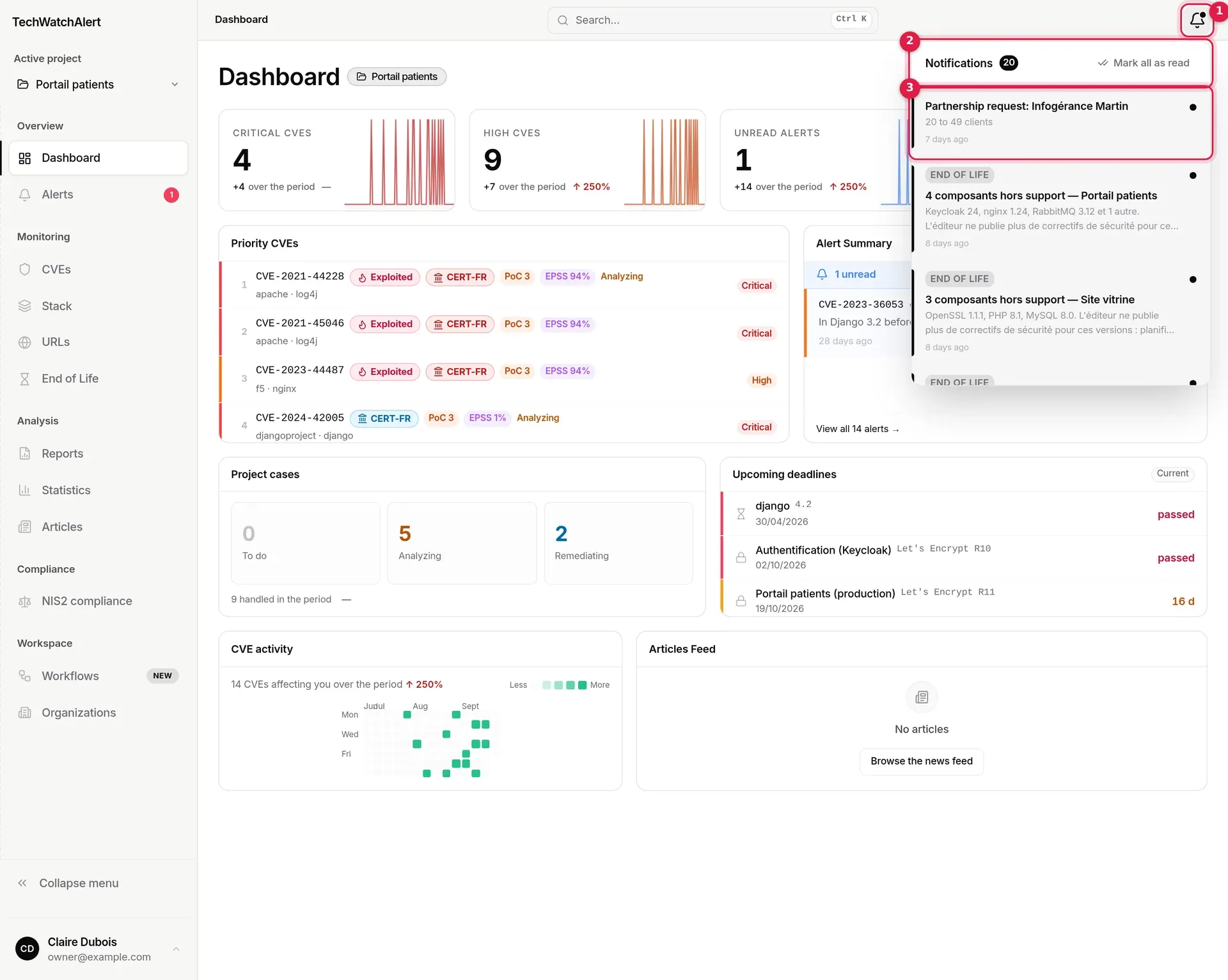The image size is (1228, 980).
Task: Open CVE-2021-45046 in Priority CVEs
Action: tap(504, 332)
